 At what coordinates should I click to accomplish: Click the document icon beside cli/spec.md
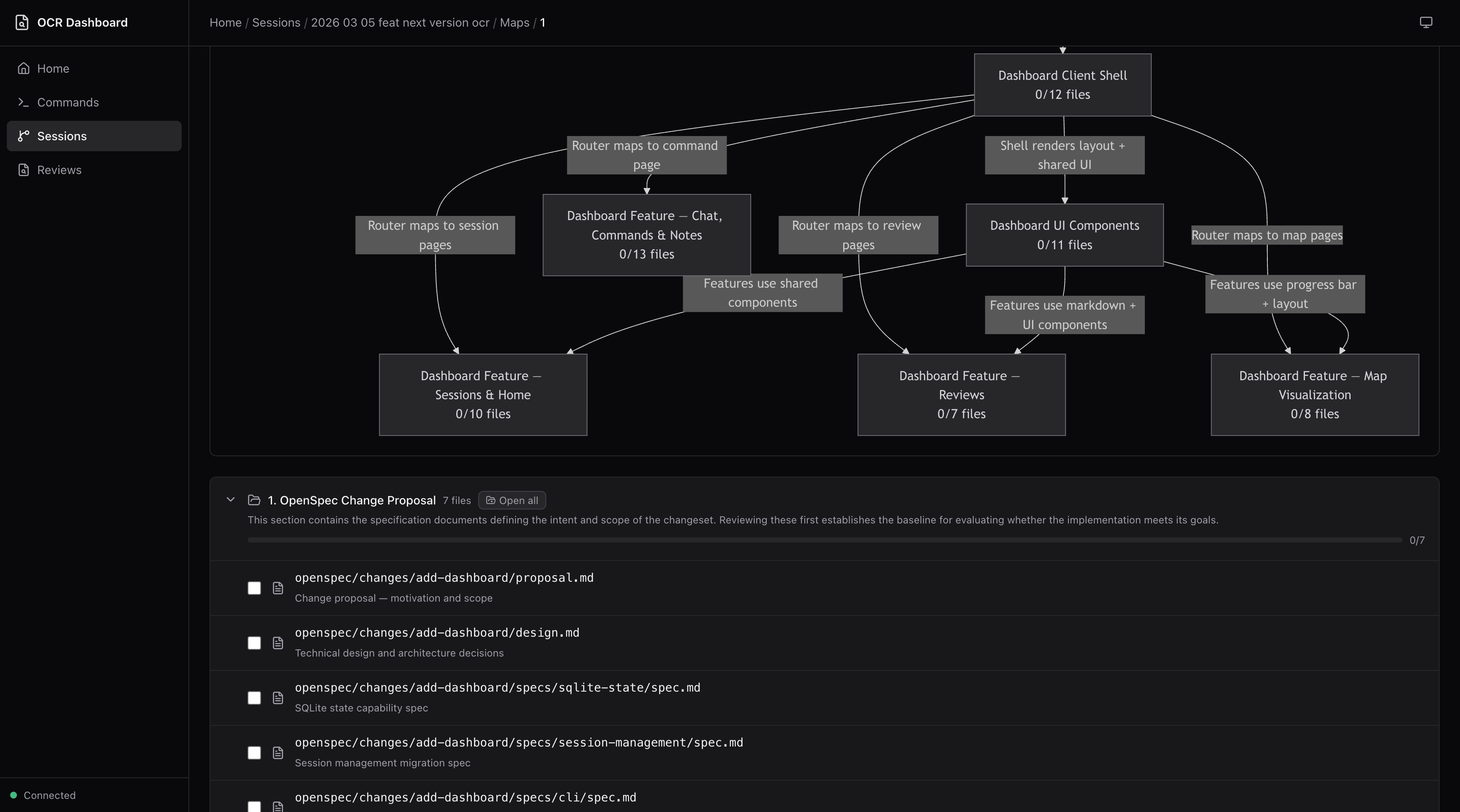tap(278, 808)
